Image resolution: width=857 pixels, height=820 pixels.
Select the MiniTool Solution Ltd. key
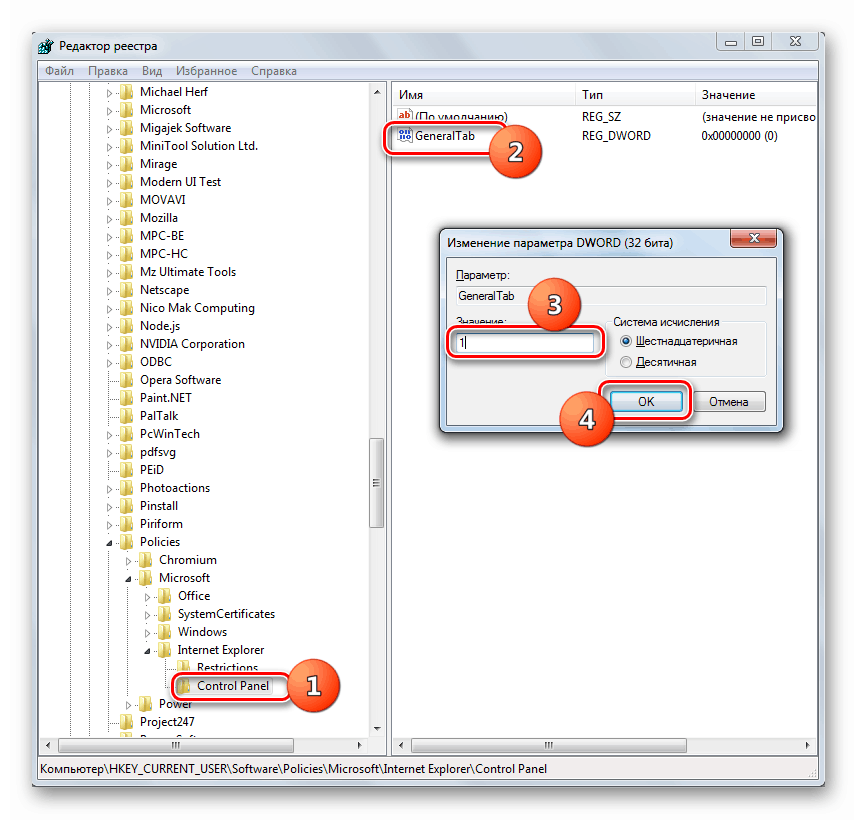pyautogui.click(x=199, y=146)
